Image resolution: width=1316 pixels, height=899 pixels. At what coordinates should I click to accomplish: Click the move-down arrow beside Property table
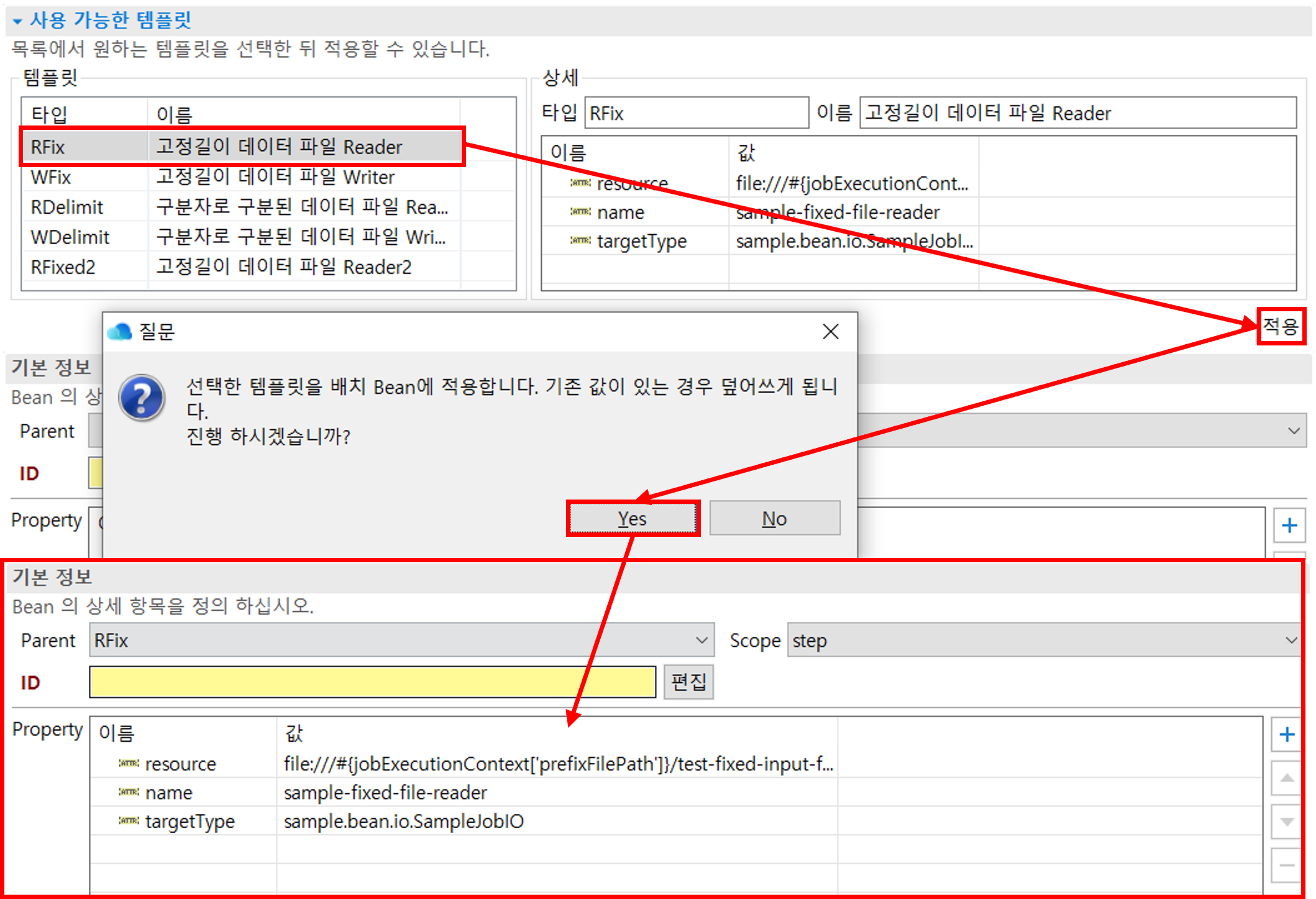pyautogui.click(x=1287, y=821)
